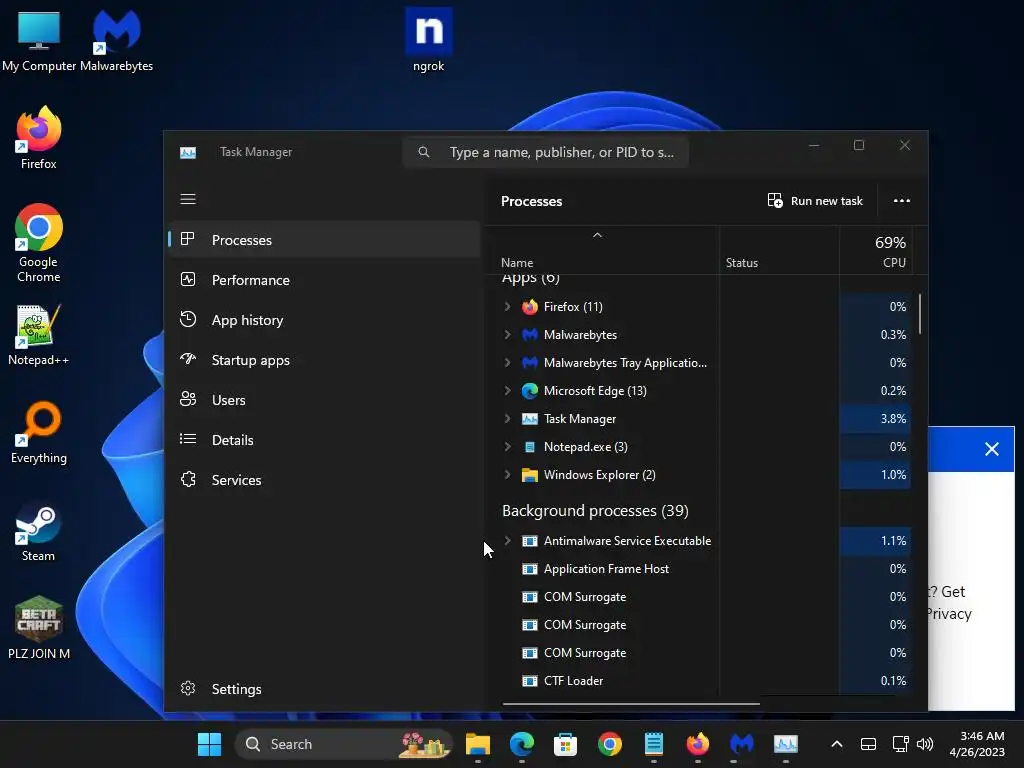Open the Services page
1024x768 pixels.
tap(325, 480)
